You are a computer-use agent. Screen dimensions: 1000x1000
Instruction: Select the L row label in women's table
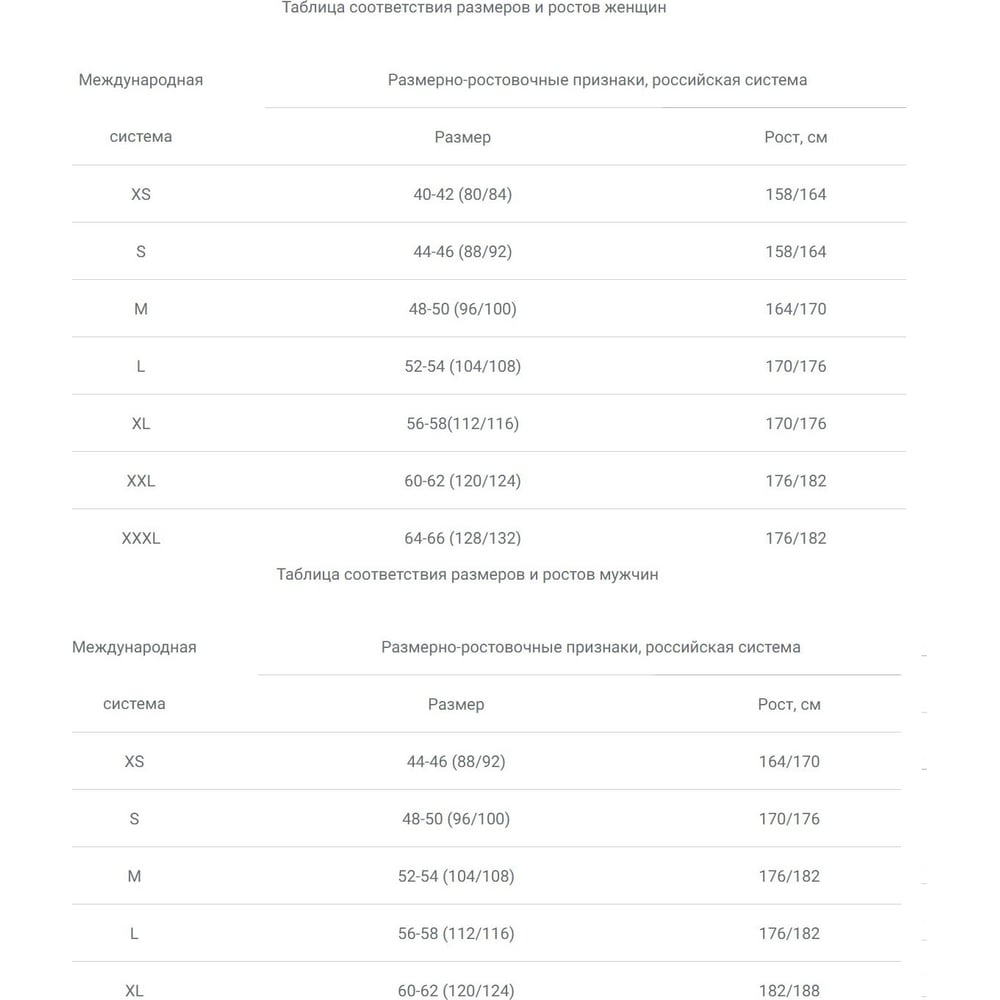tap(141, 366)
